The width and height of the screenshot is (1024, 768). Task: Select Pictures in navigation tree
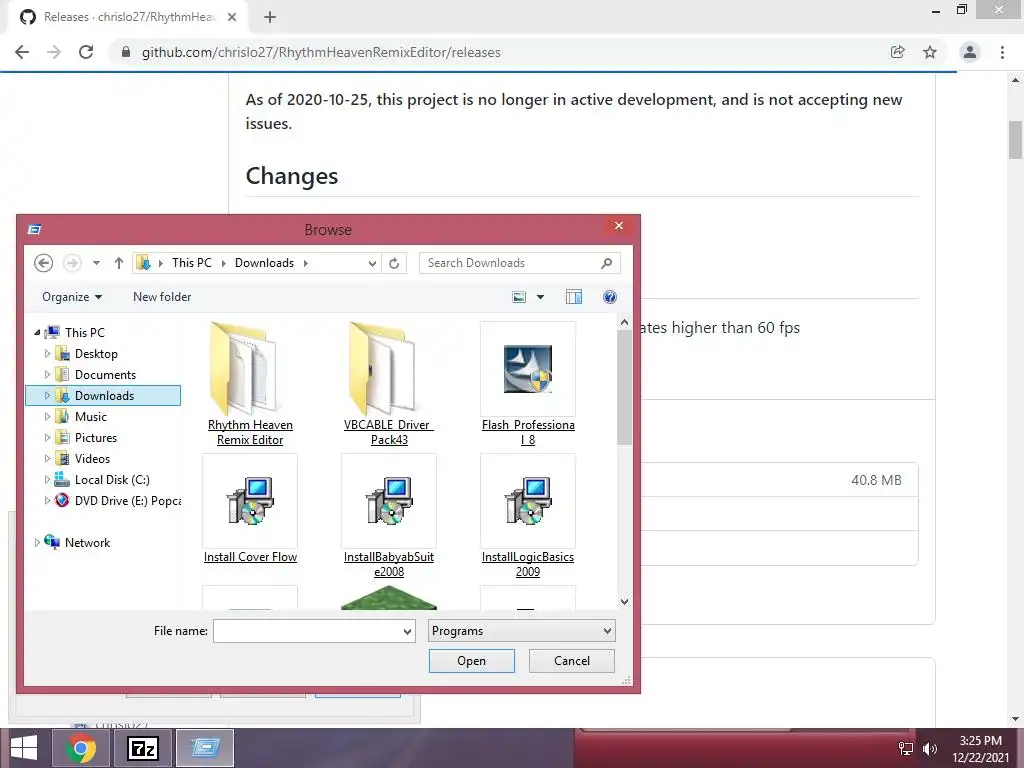click(x=95, y=438)
